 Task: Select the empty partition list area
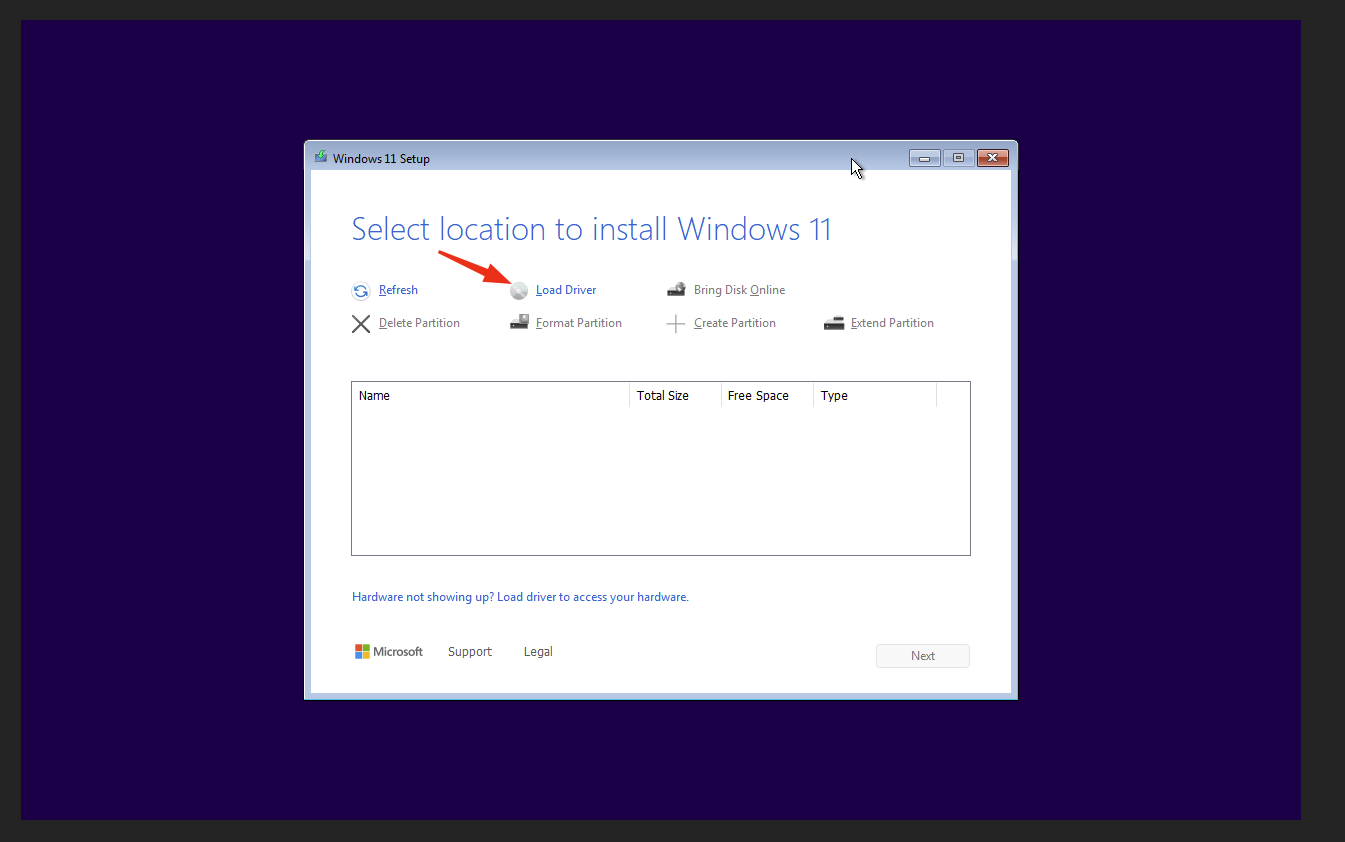pyautogui.click(x=660, y=480)
